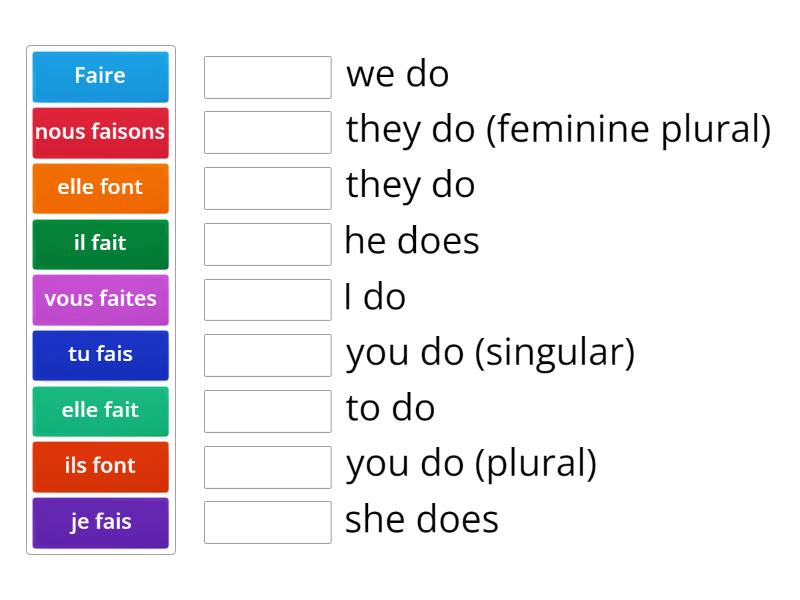800x600 pixels.
Task: Select the violet je fais tile
Action: coord(100,522)
